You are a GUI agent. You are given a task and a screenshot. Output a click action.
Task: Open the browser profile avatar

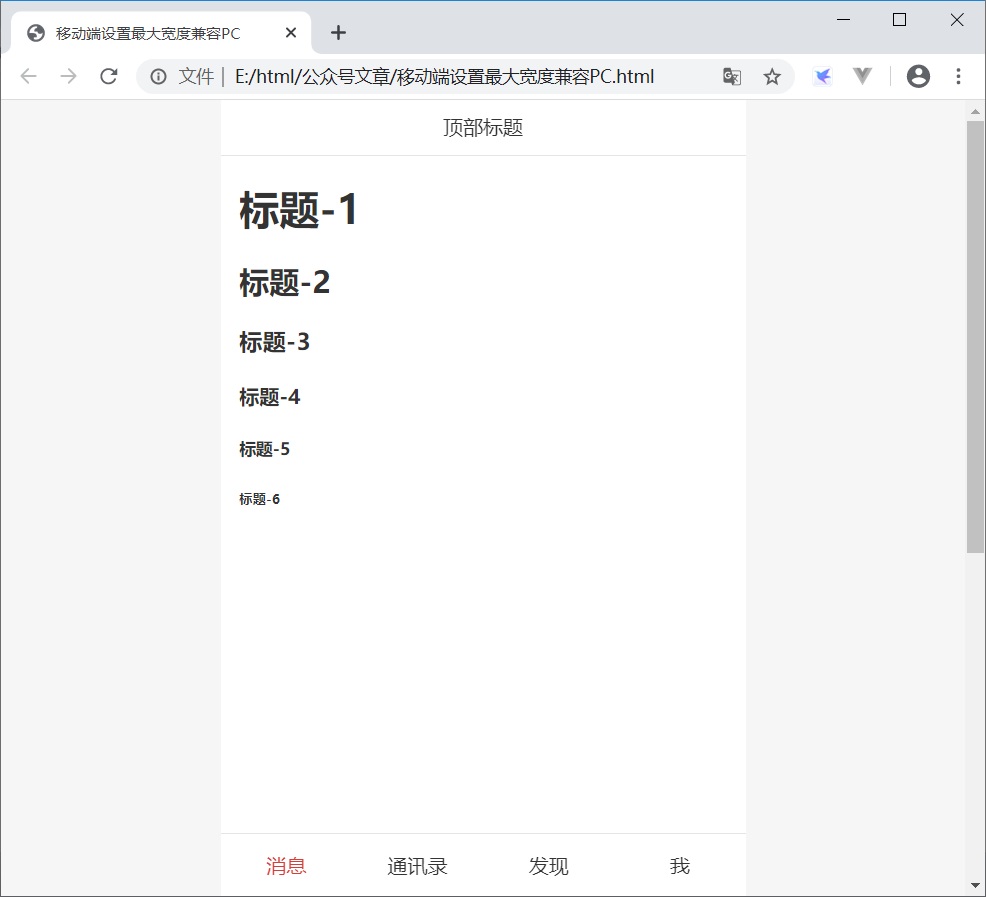coord(918,76)
